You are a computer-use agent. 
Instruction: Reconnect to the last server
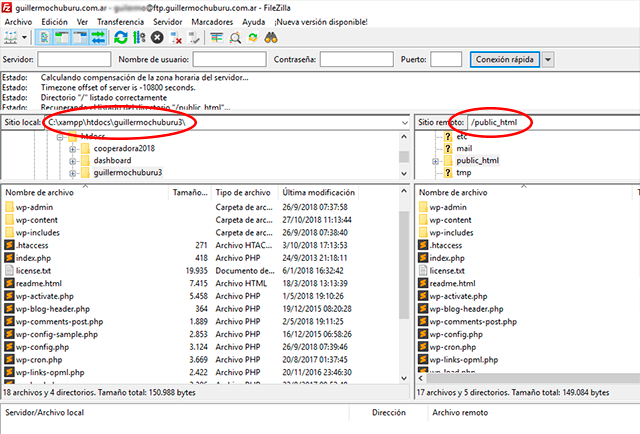point(194,38)
